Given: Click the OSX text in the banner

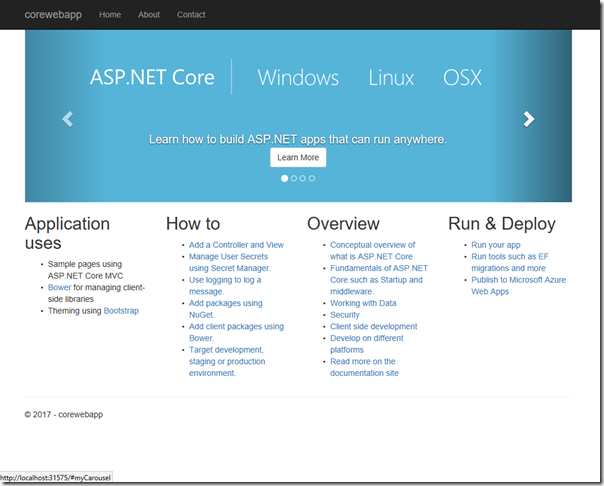Looking at the screenshot, I should coord(462,77).
